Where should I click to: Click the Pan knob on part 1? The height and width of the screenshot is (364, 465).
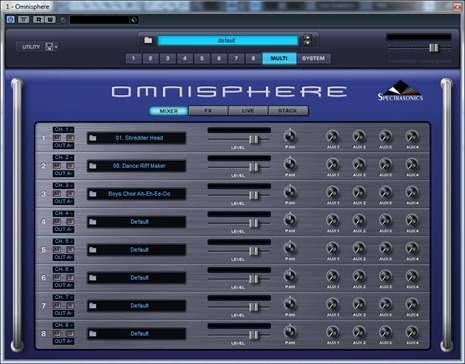click(290, 136)
